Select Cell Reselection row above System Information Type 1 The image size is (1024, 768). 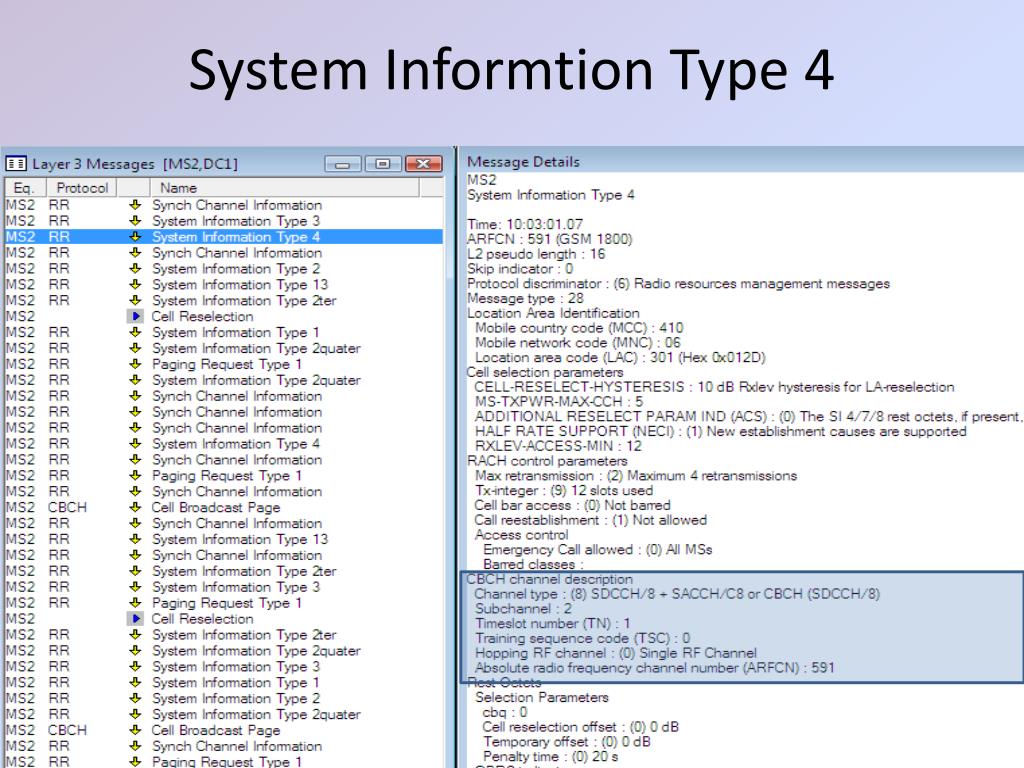pos(224,316)
